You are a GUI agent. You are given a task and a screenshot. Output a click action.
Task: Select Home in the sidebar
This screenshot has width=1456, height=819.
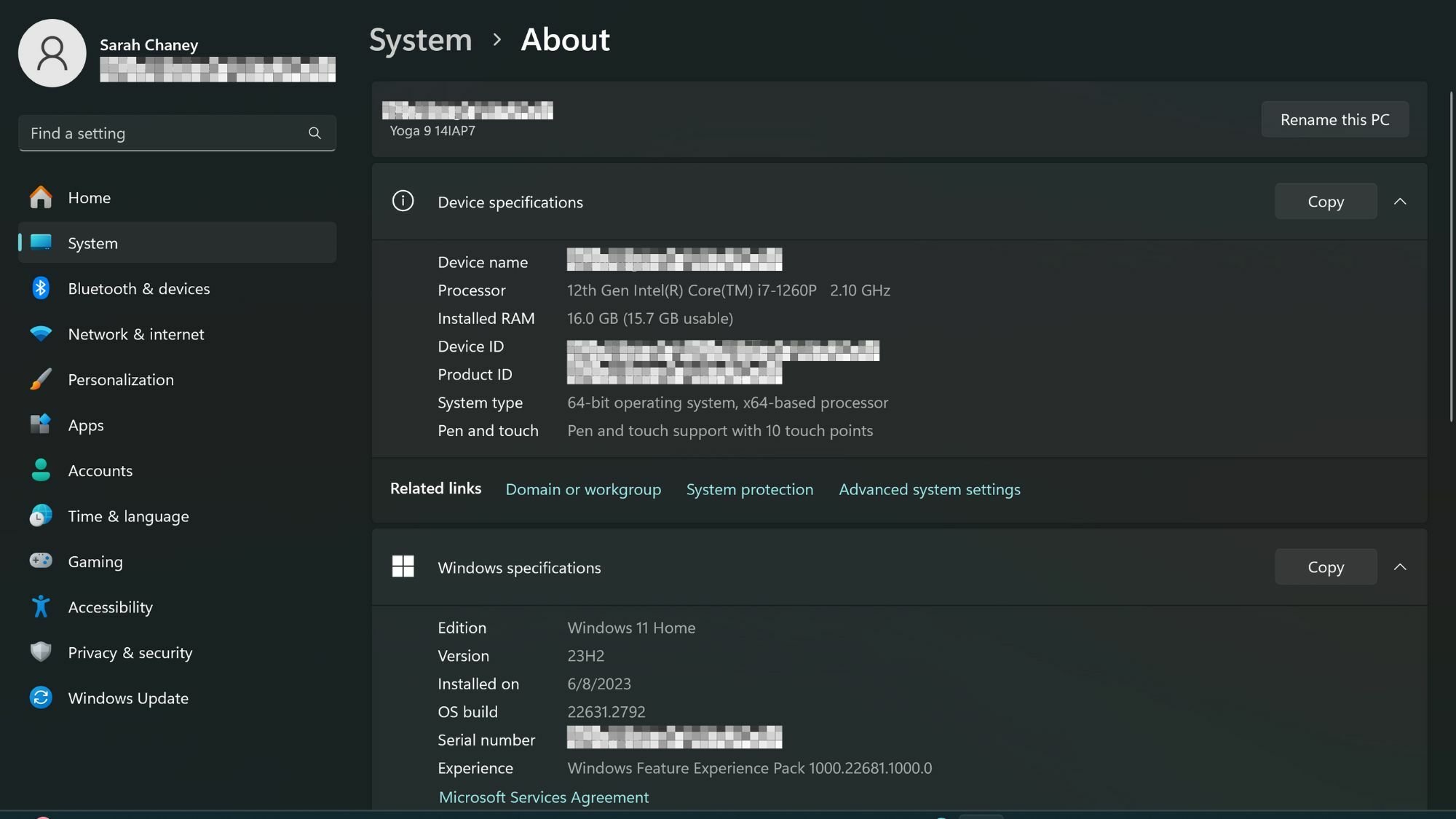pos(89,197)
